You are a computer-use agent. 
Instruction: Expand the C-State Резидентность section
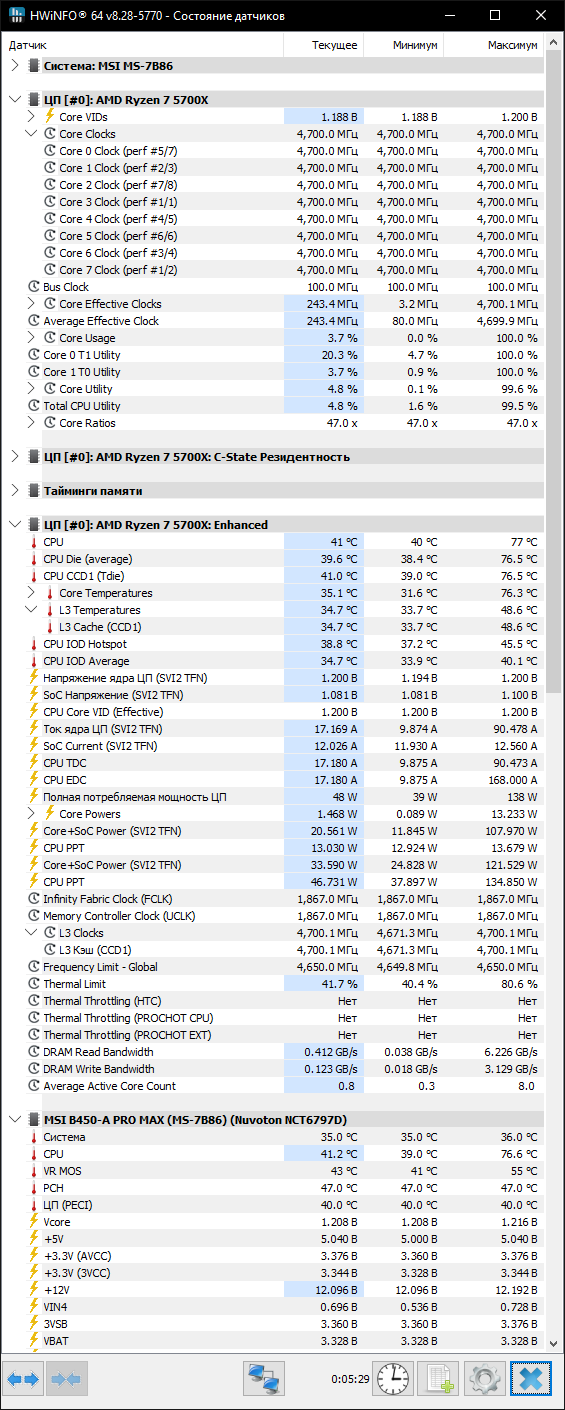[x=14, y=457]
